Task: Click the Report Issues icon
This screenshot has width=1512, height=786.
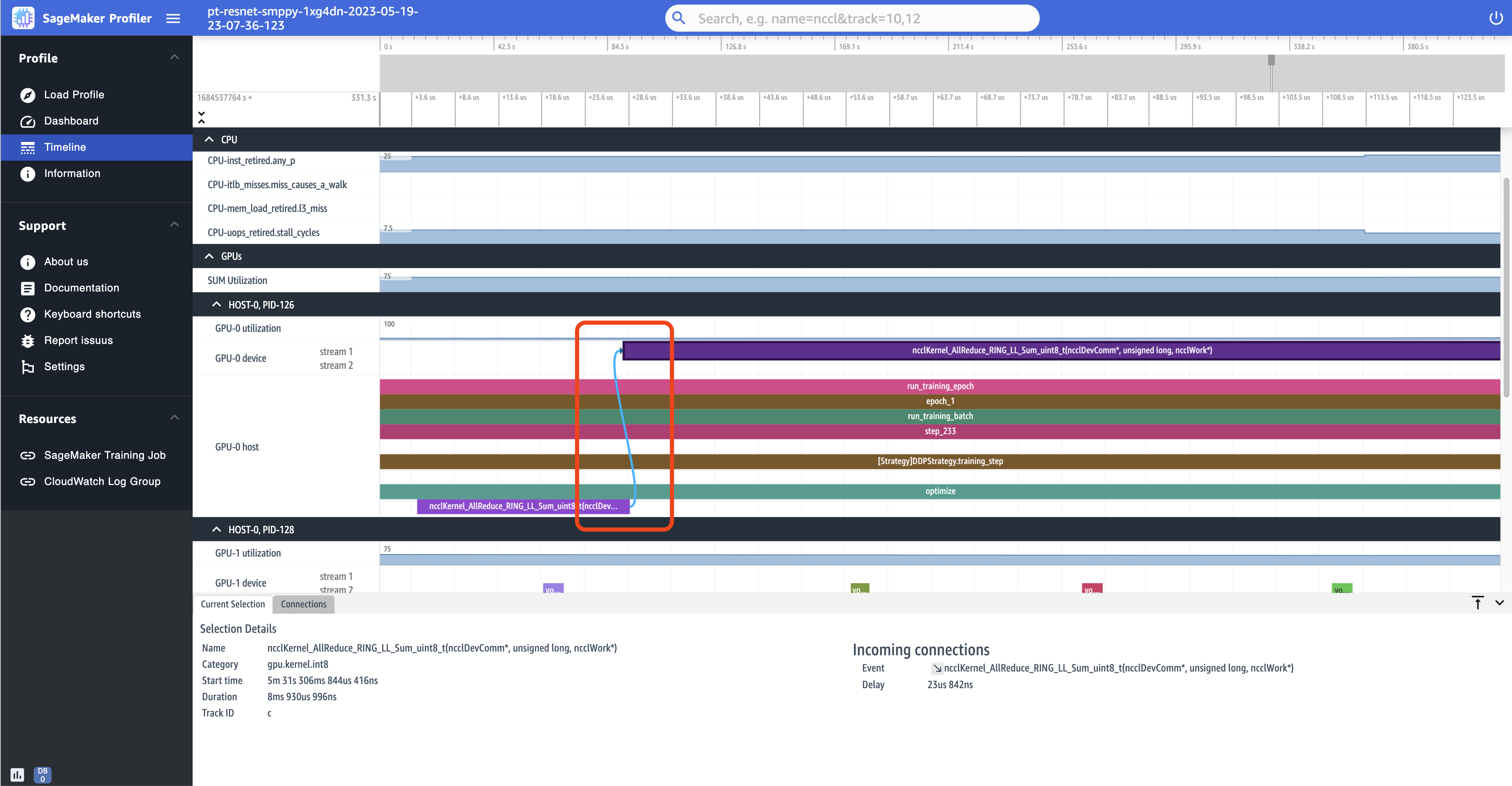Action: (27, 340)
